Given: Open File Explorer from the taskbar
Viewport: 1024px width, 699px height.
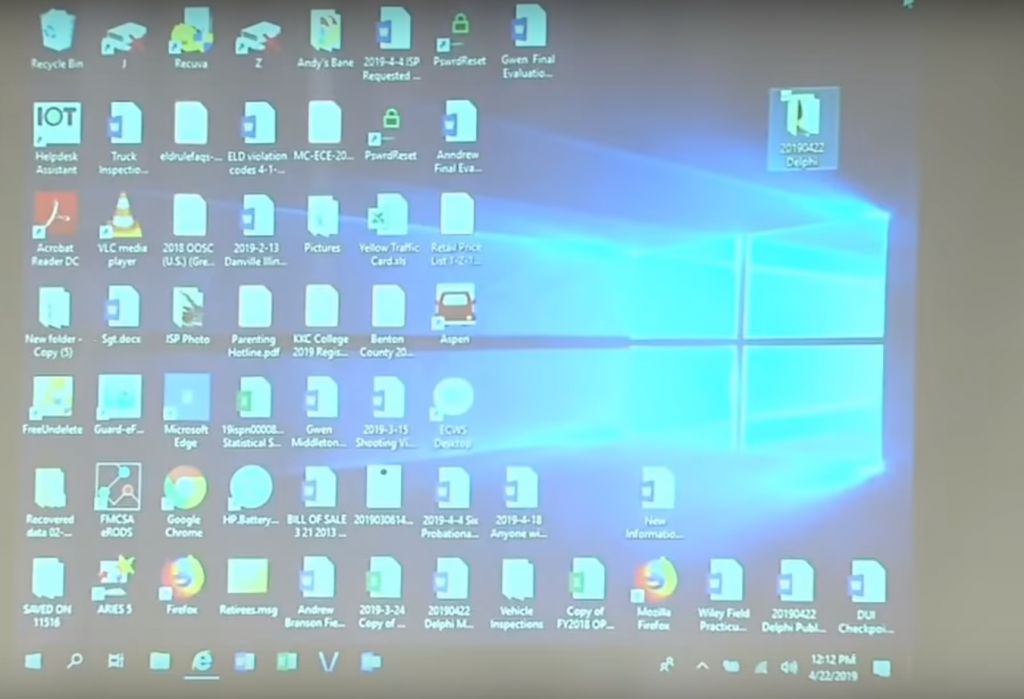Looking at the screenshot, I should (160, 662).
